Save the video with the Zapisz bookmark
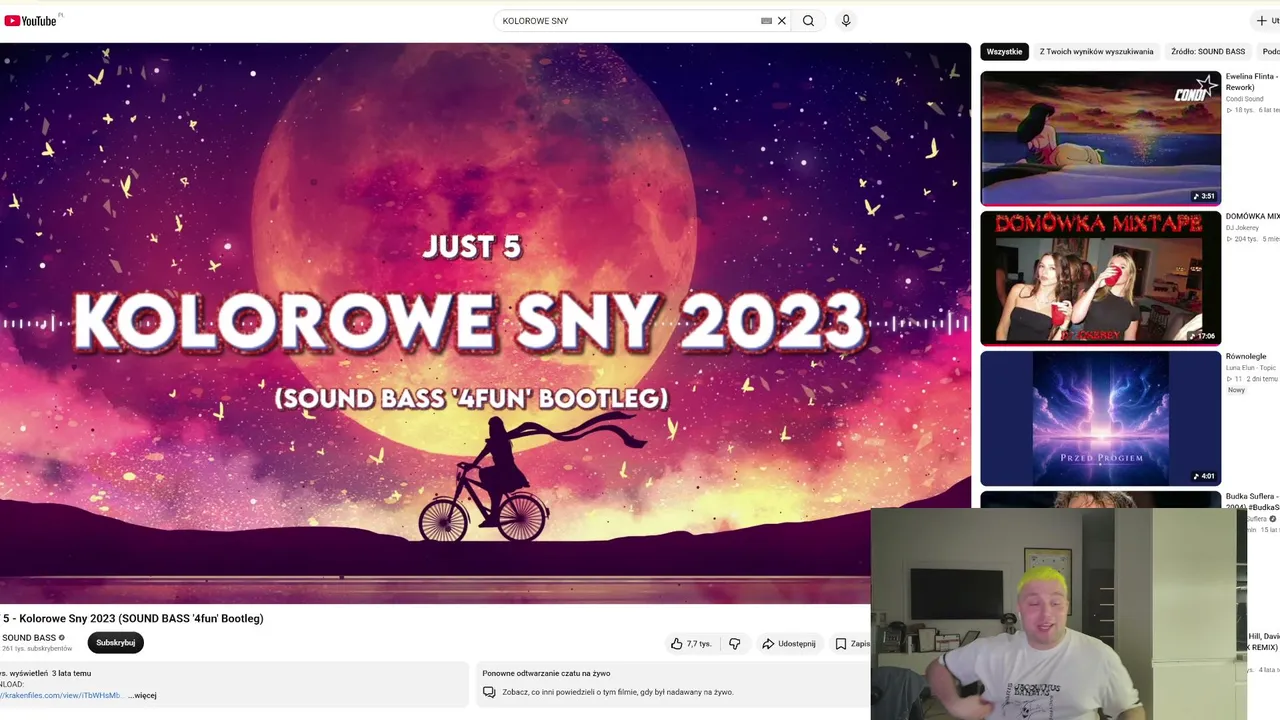The height and width of the screenshot is (720, 1280). pos(852,643)
